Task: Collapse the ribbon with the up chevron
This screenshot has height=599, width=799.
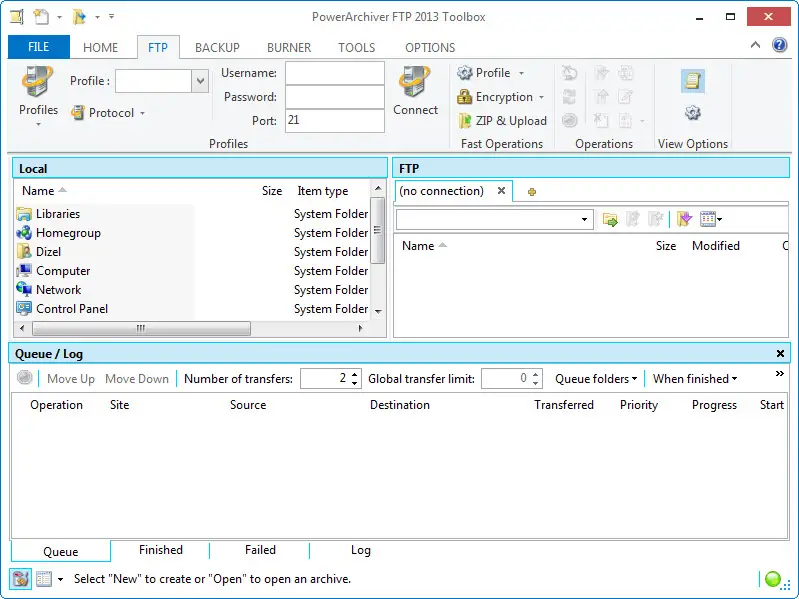Action: 755,45
